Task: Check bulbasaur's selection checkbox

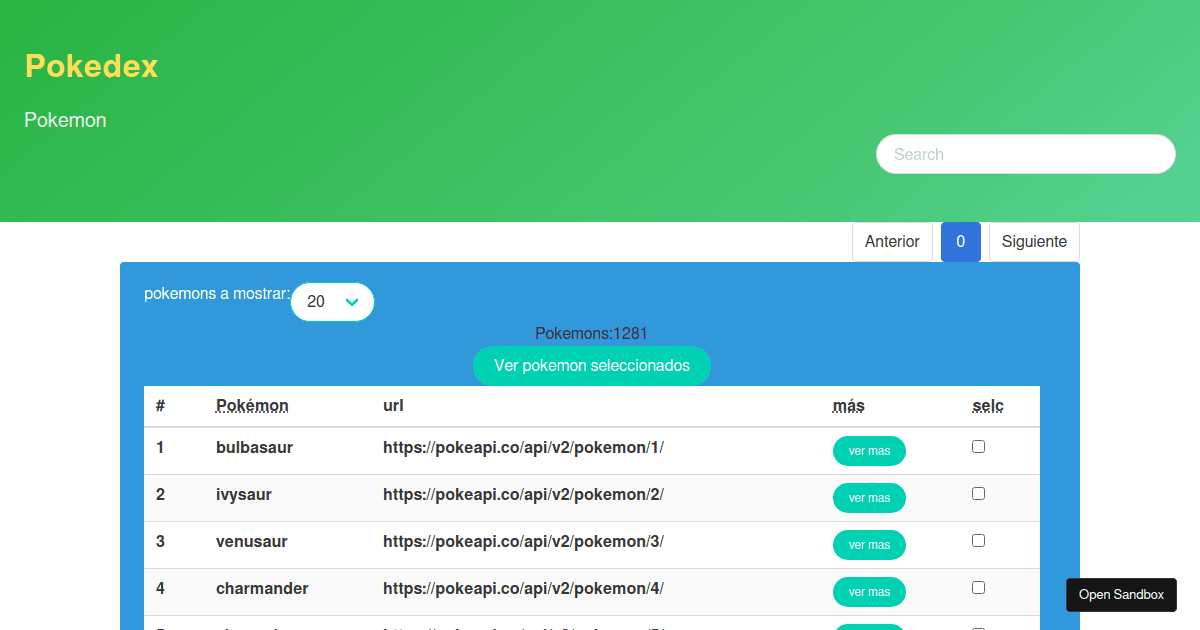Action: (978, 445)
